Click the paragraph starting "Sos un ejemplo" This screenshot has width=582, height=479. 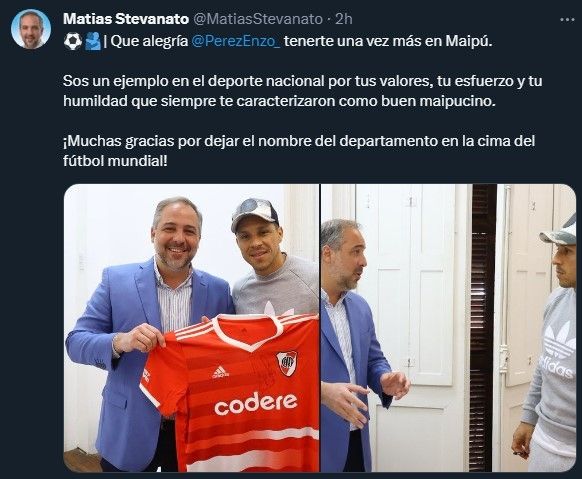pos(303,91)
